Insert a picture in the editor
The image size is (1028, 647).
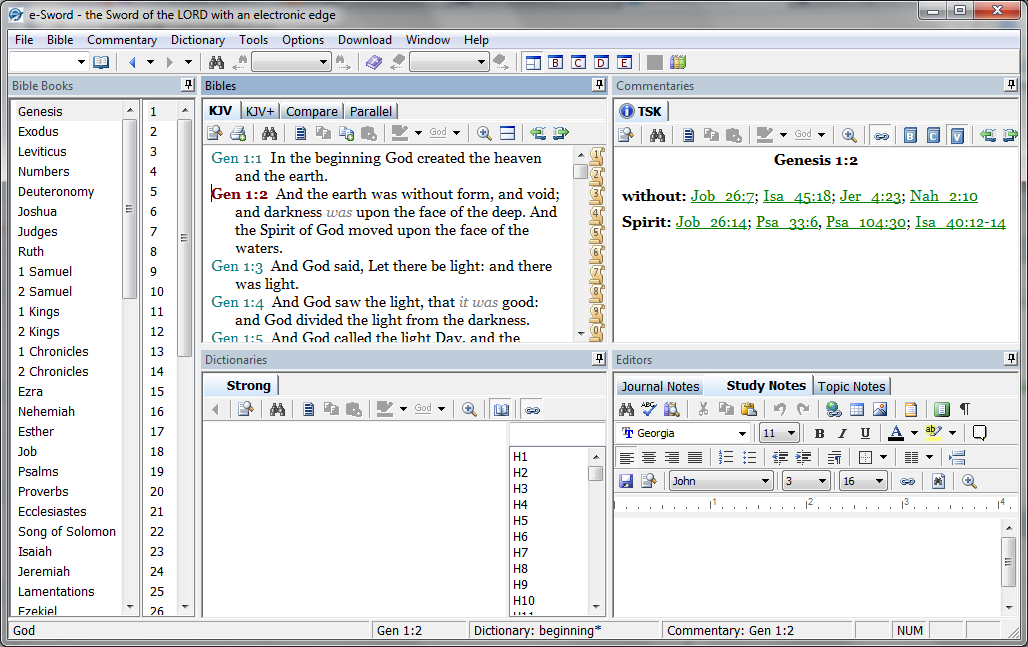(x=880, y=409)
